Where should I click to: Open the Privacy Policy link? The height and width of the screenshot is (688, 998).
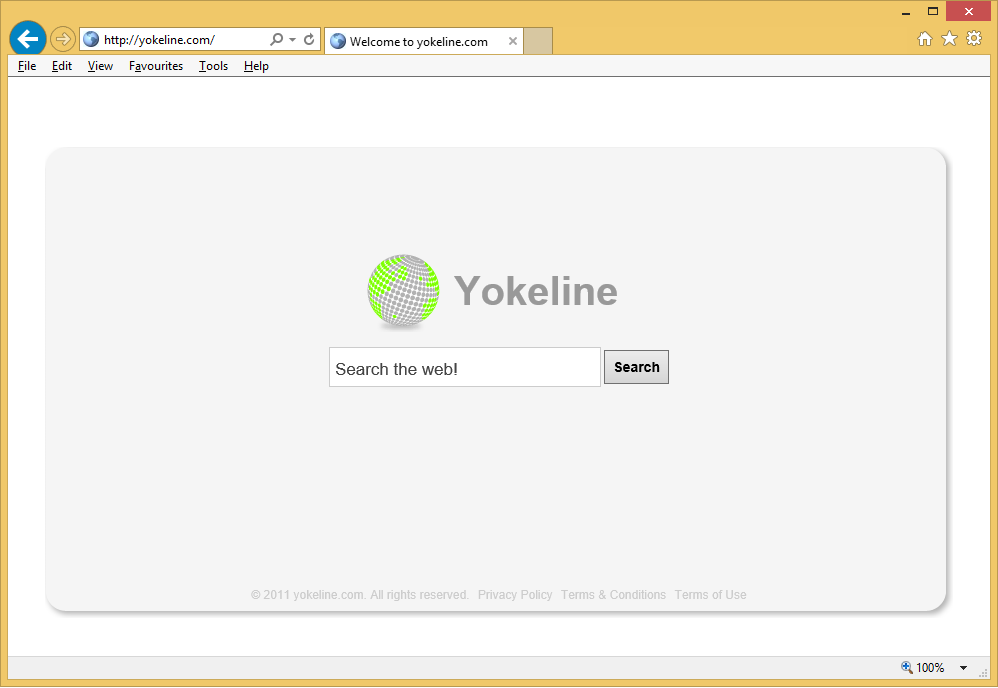[515, 595]
